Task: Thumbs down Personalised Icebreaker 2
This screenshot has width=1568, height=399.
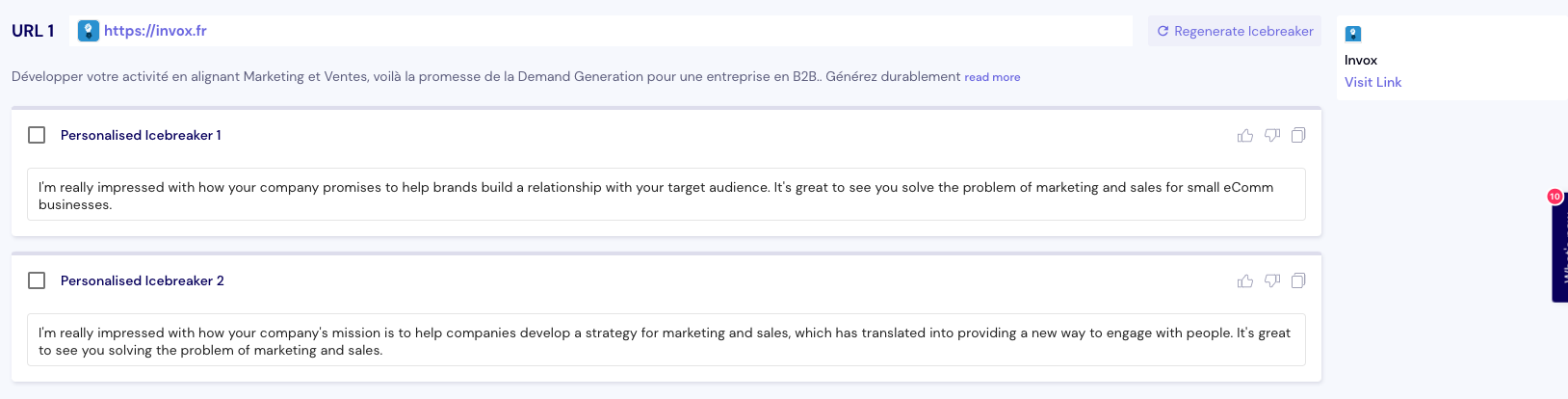Action: (x=1272, y=281)
